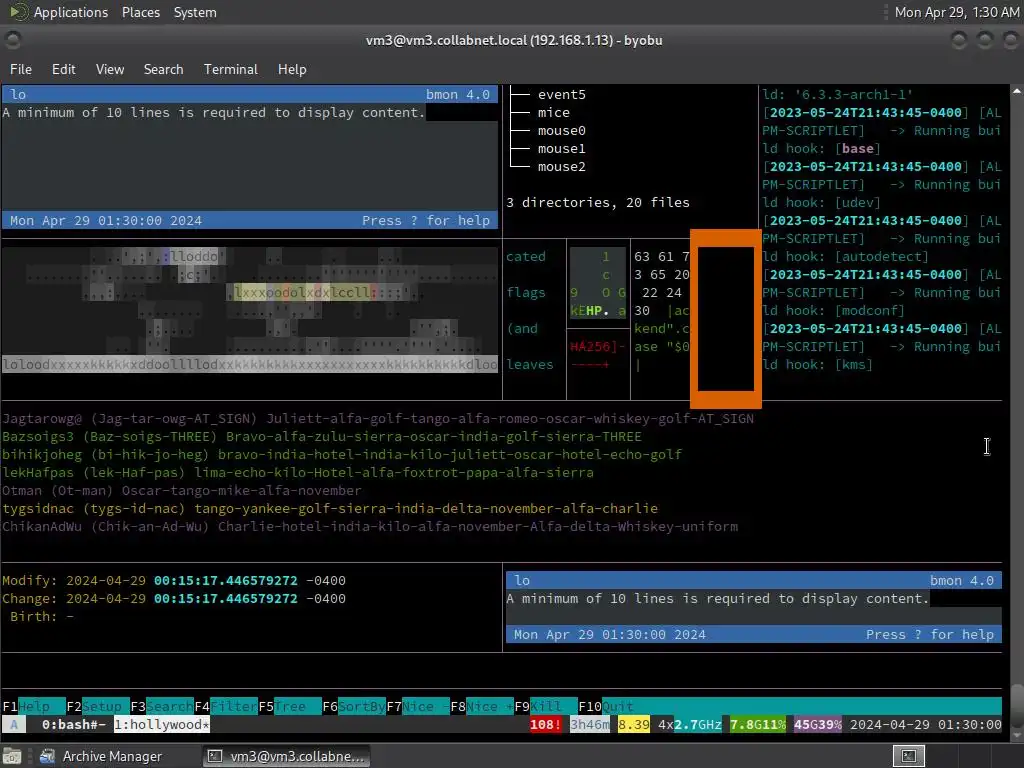Click the password line starting with ChikanAdWu

pyautogui.click(x=370, y=526)
